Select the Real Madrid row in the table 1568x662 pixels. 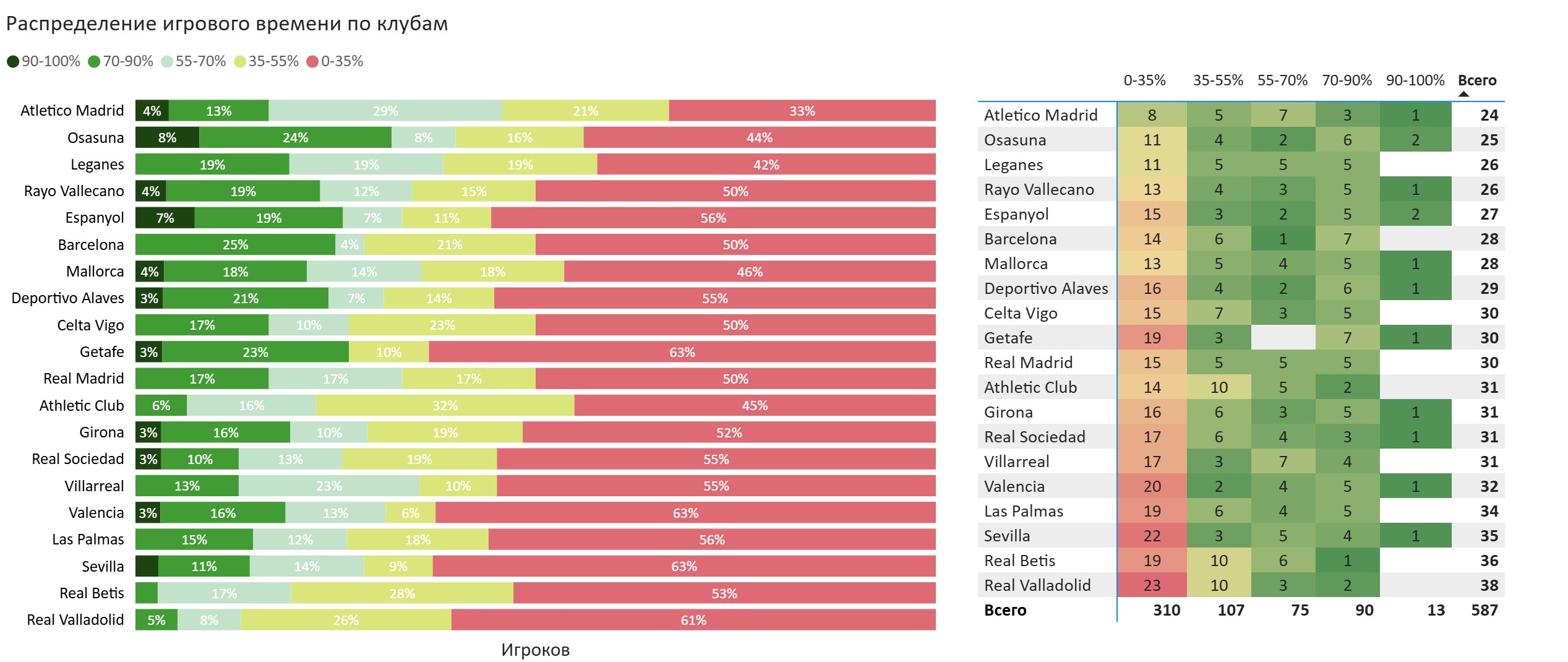coord(1241,363)
